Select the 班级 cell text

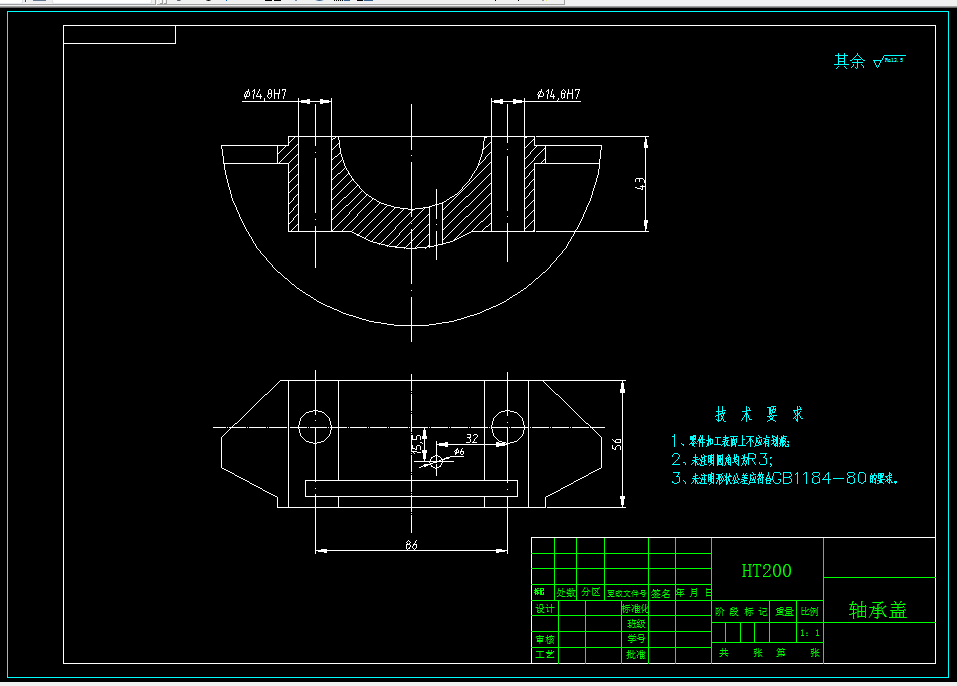pyautogui.click(x=636, y=624)
